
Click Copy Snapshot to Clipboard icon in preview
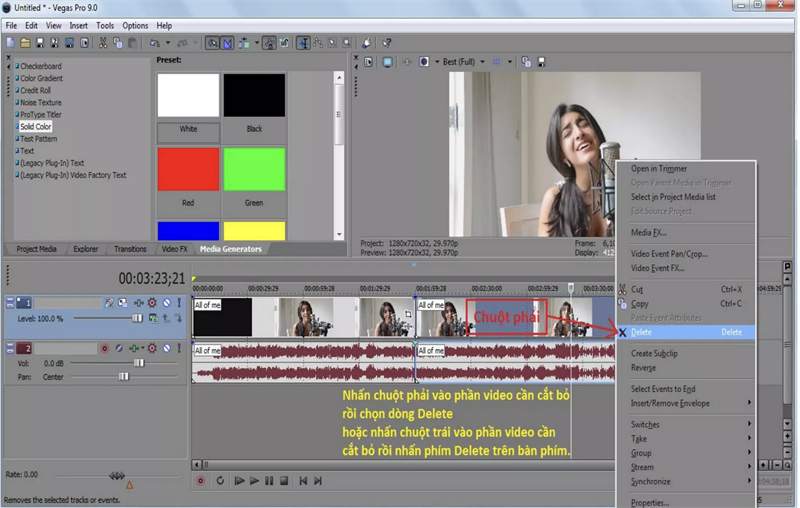(x=526, y=62)
